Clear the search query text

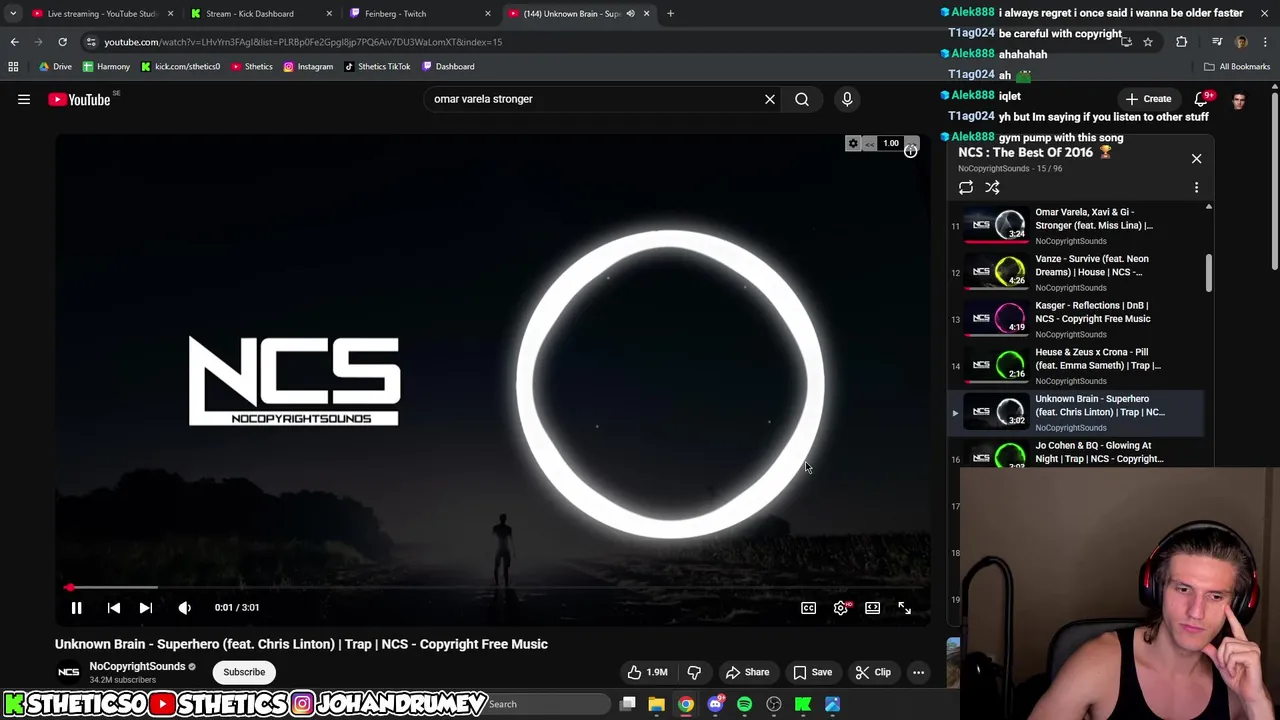coord(770,99)
